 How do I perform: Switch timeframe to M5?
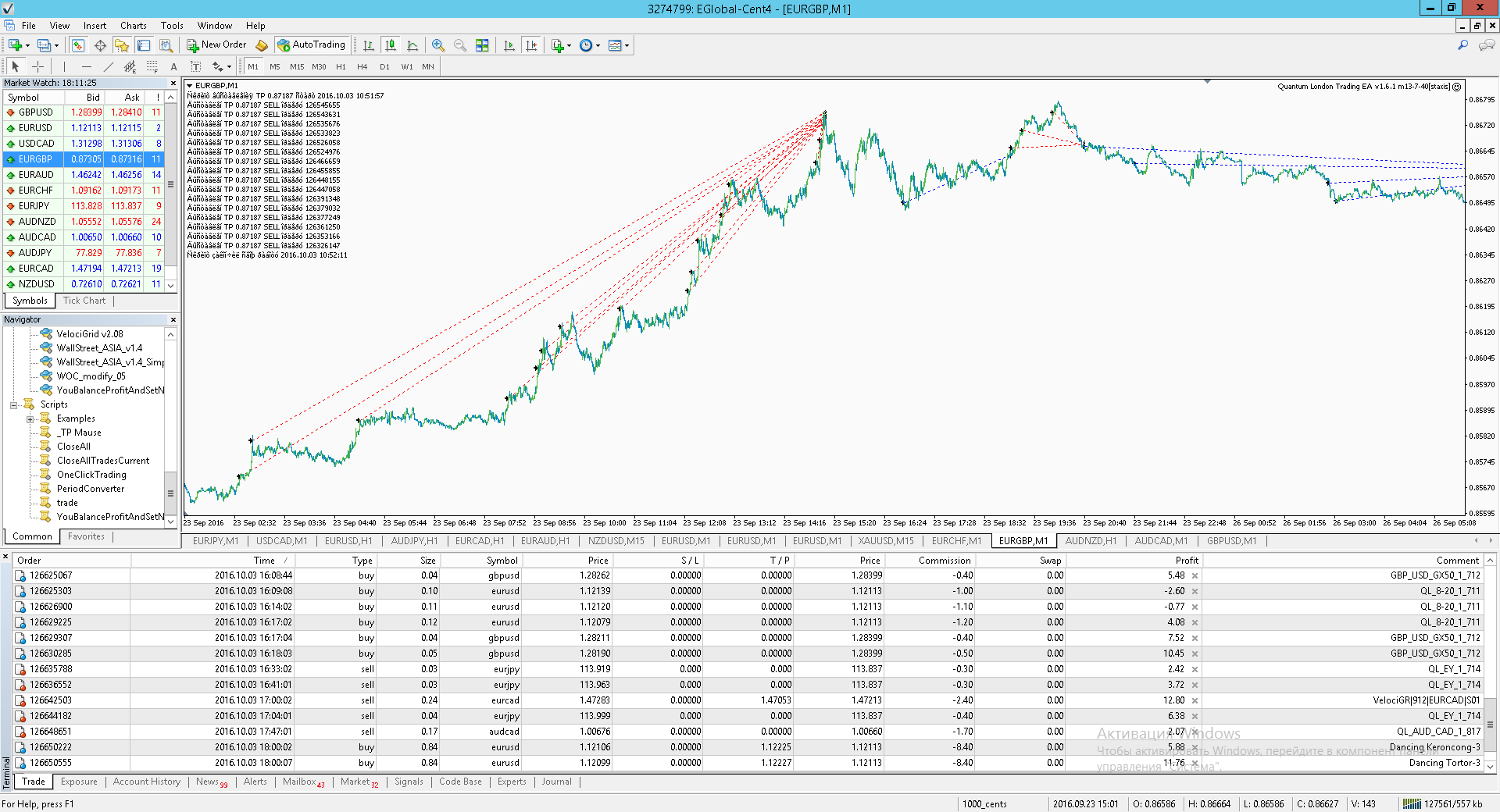point(275,67)
